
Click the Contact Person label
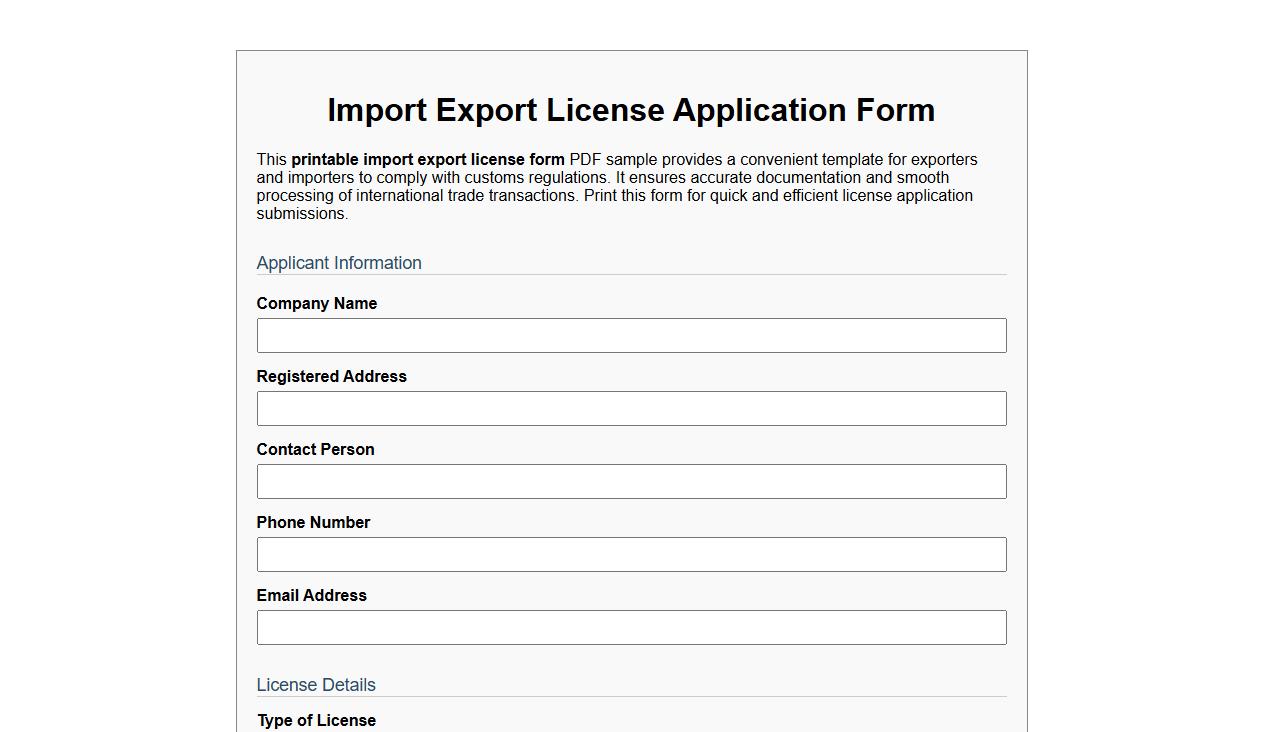(315, 449)
